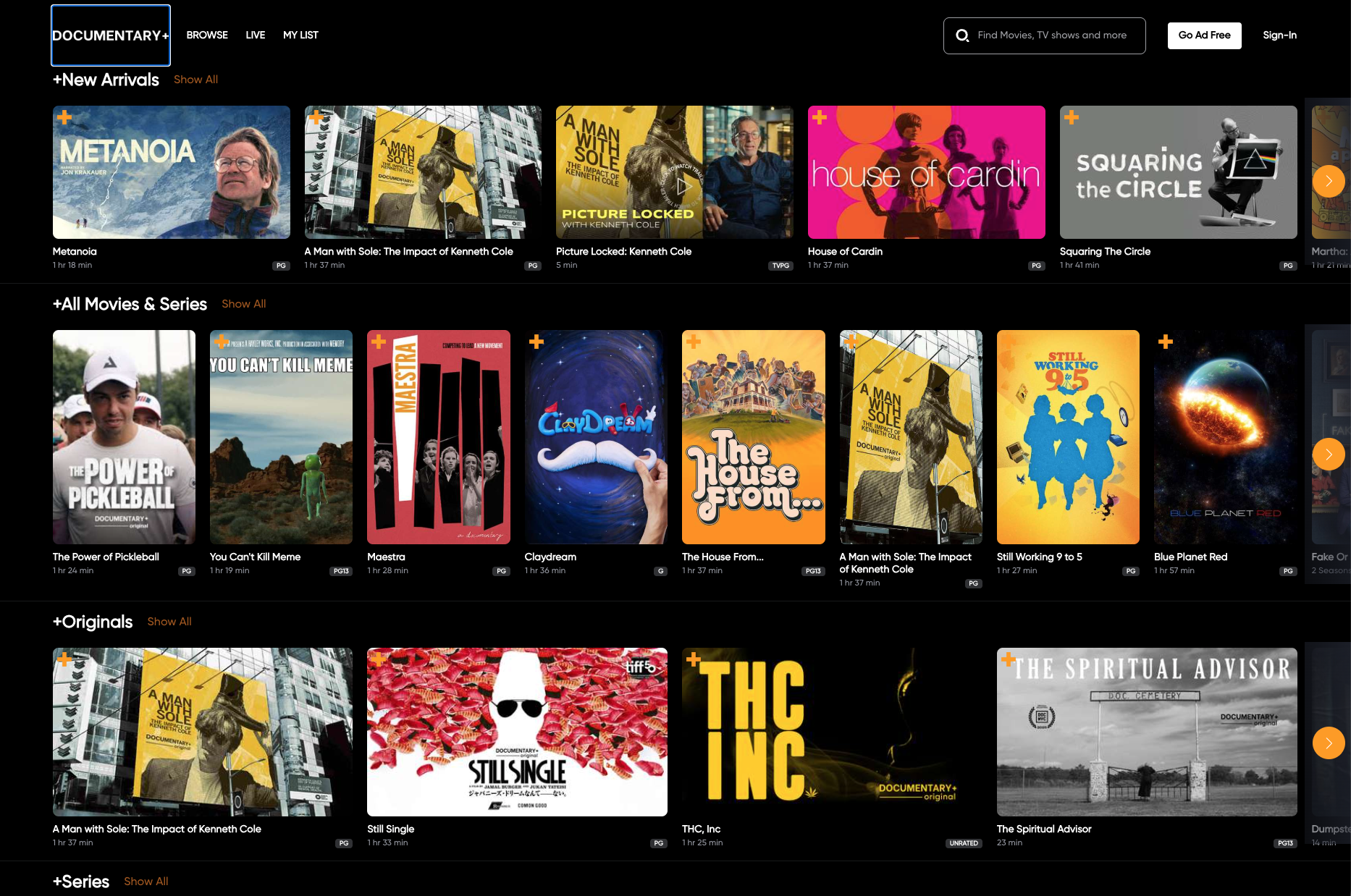Click the search magnifier icon

[x=962, y=35]
